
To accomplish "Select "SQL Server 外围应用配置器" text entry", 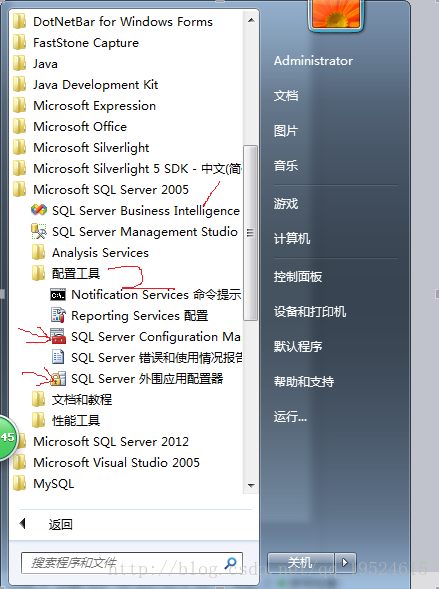I will pos(147,379).
